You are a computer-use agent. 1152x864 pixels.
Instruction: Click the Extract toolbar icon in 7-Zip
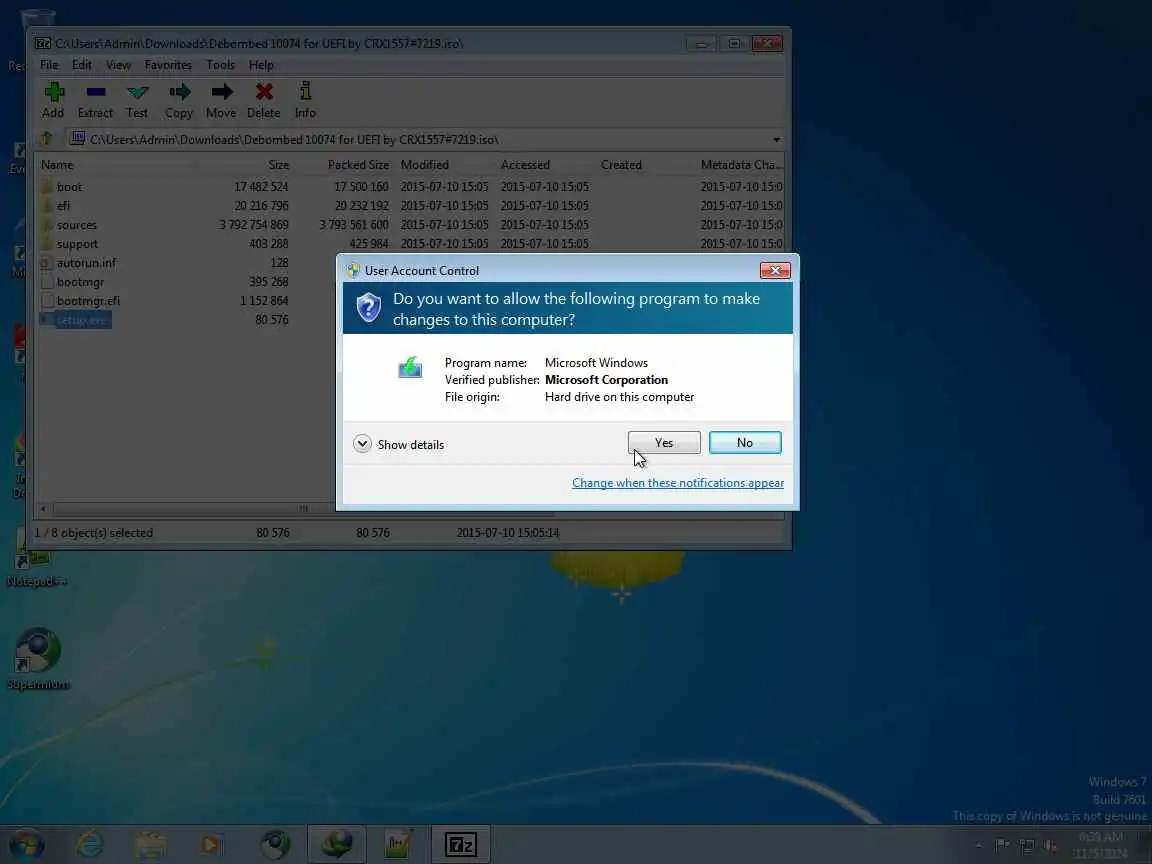[x=96, y=93]
